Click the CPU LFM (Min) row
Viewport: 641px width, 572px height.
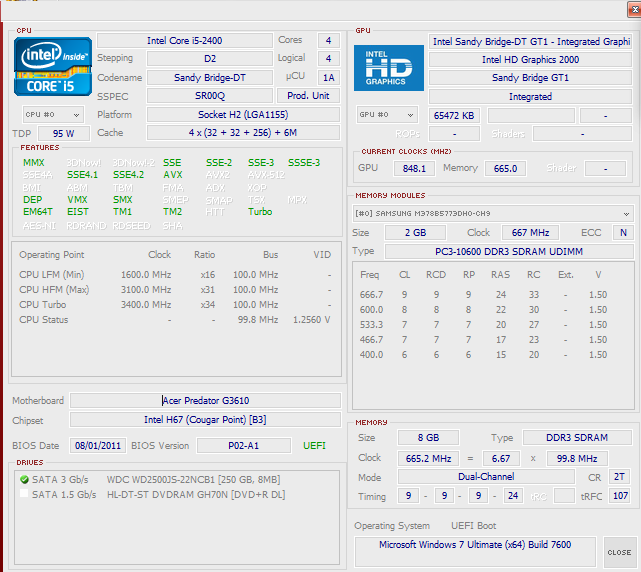tap(175, 274)
